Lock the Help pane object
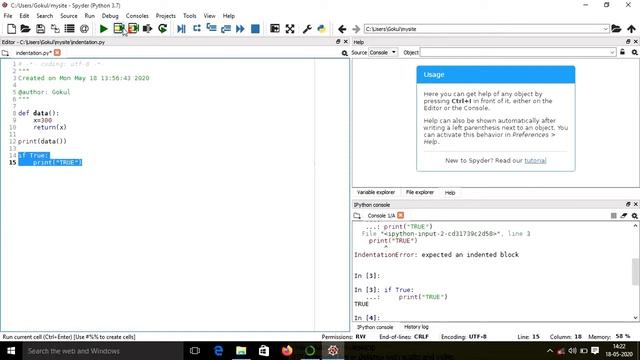This screenshot has width=640, height=360. coord(622,52)
